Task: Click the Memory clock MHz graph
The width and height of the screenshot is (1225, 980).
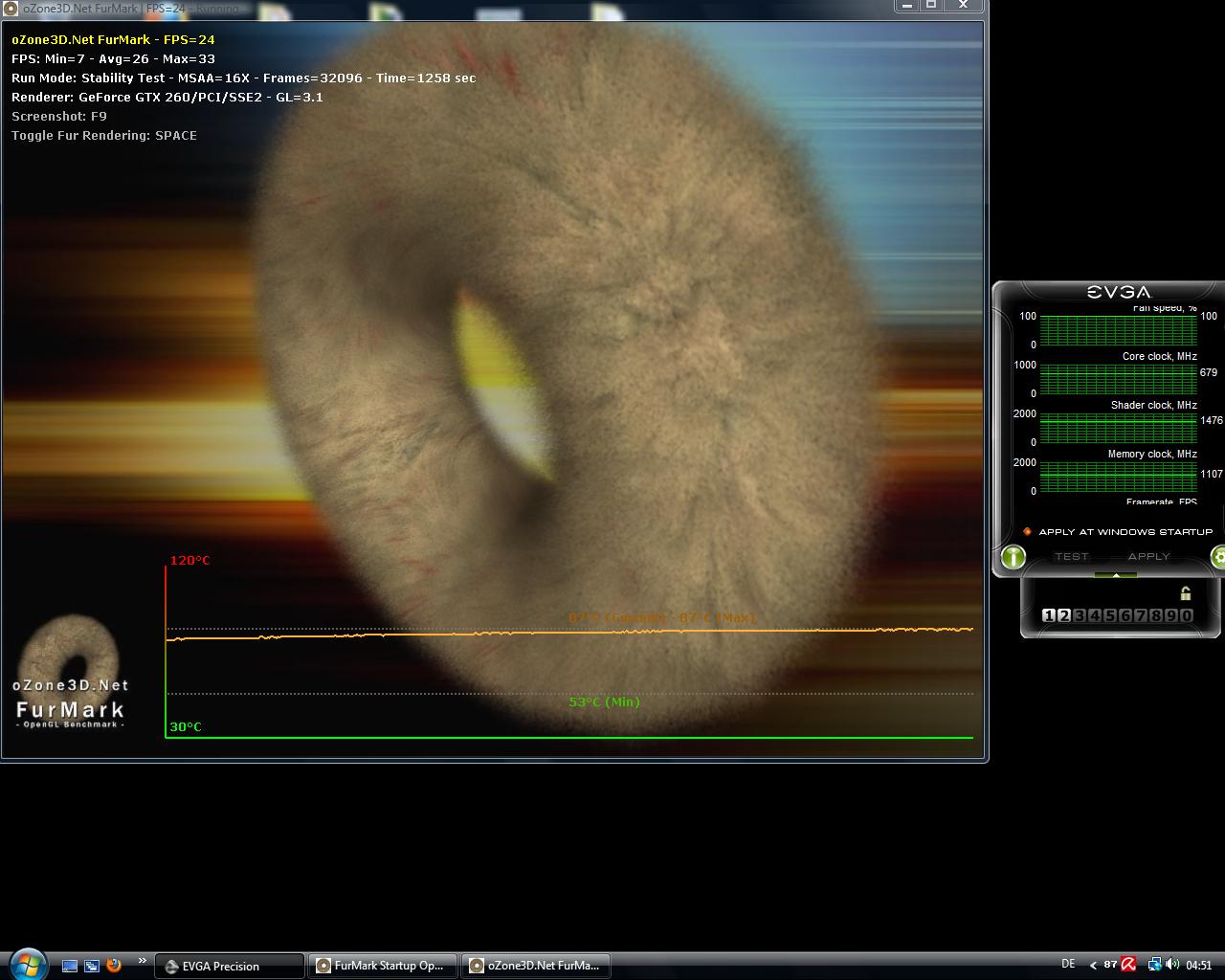Action: (1118, 477)
